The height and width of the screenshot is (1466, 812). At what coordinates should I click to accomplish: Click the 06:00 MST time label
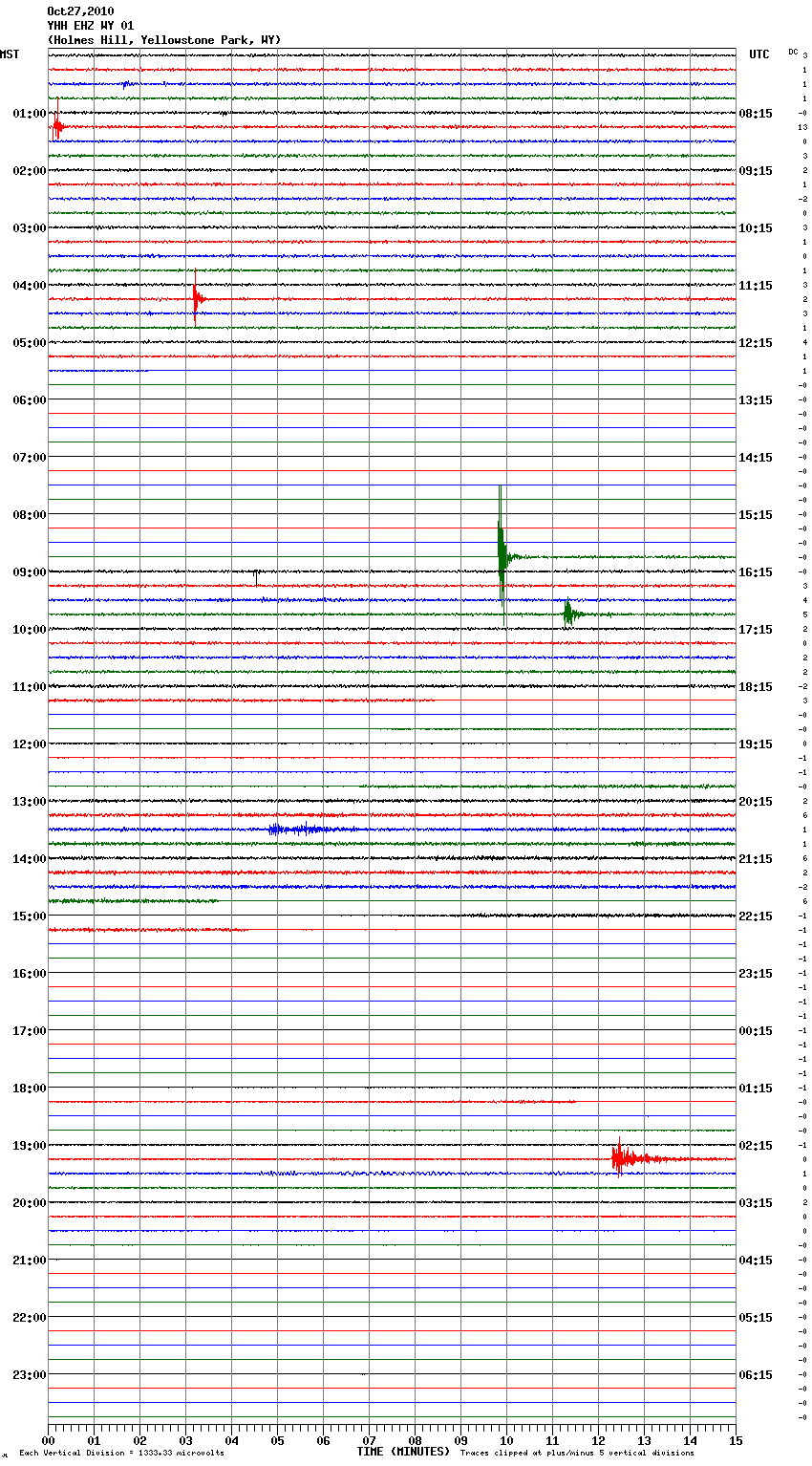tap(30, 400)
